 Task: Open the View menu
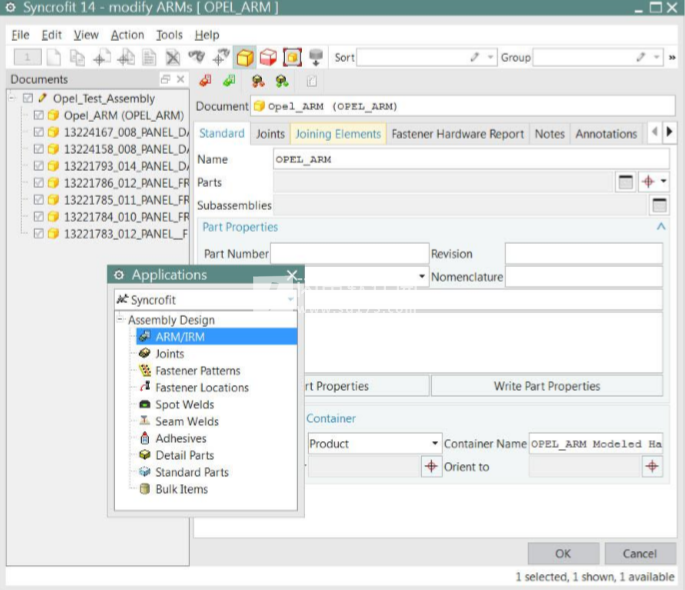(86, 35)
